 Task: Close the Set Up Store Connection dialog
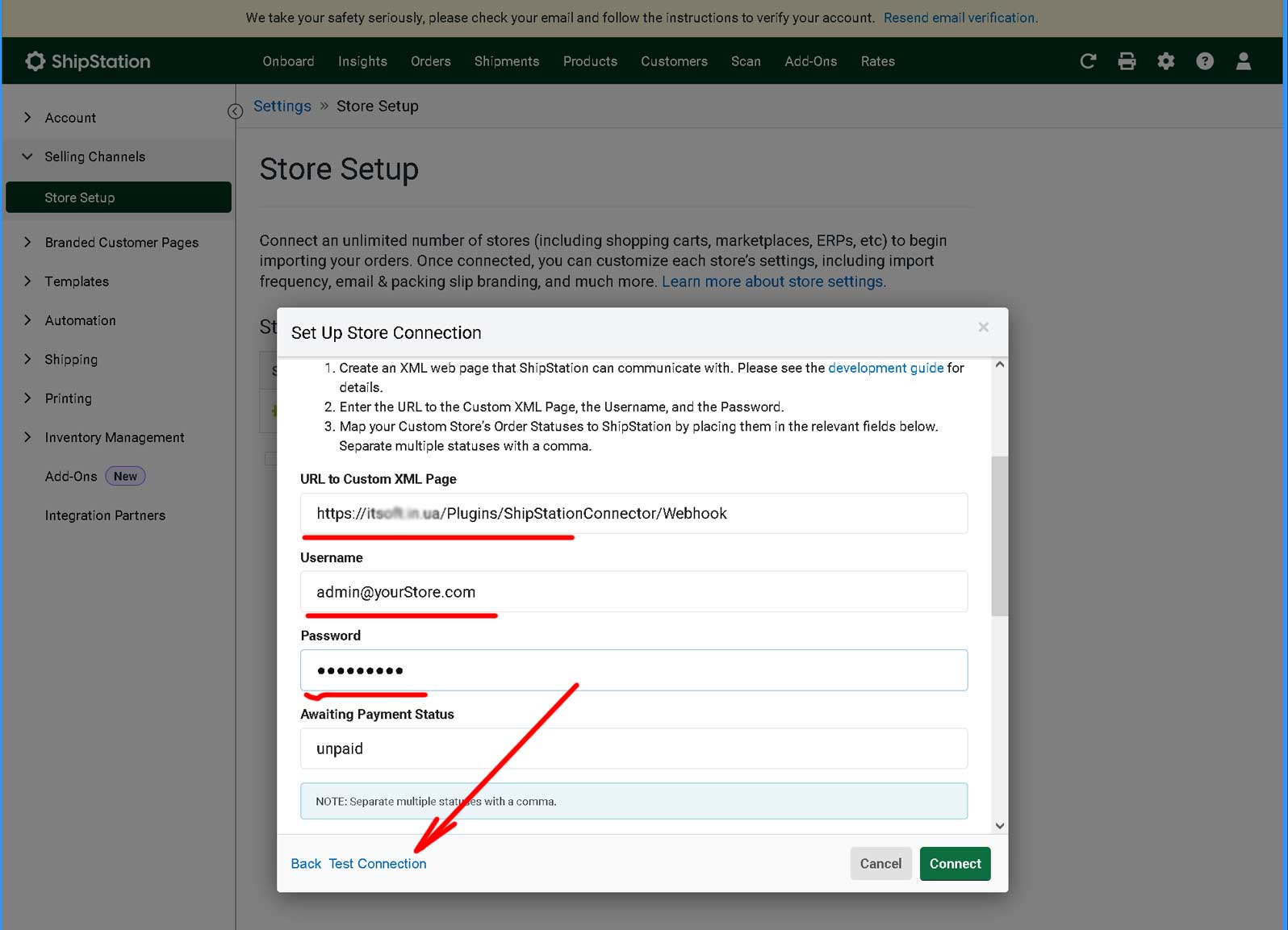click(983, 327)
